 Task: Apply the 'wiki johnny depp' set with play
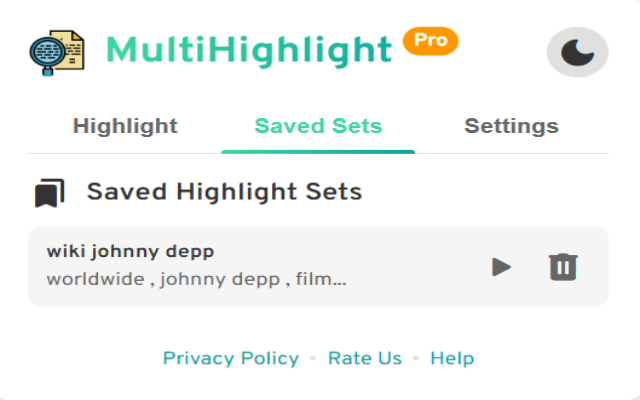pyautogui.click(x=502, y=267)
